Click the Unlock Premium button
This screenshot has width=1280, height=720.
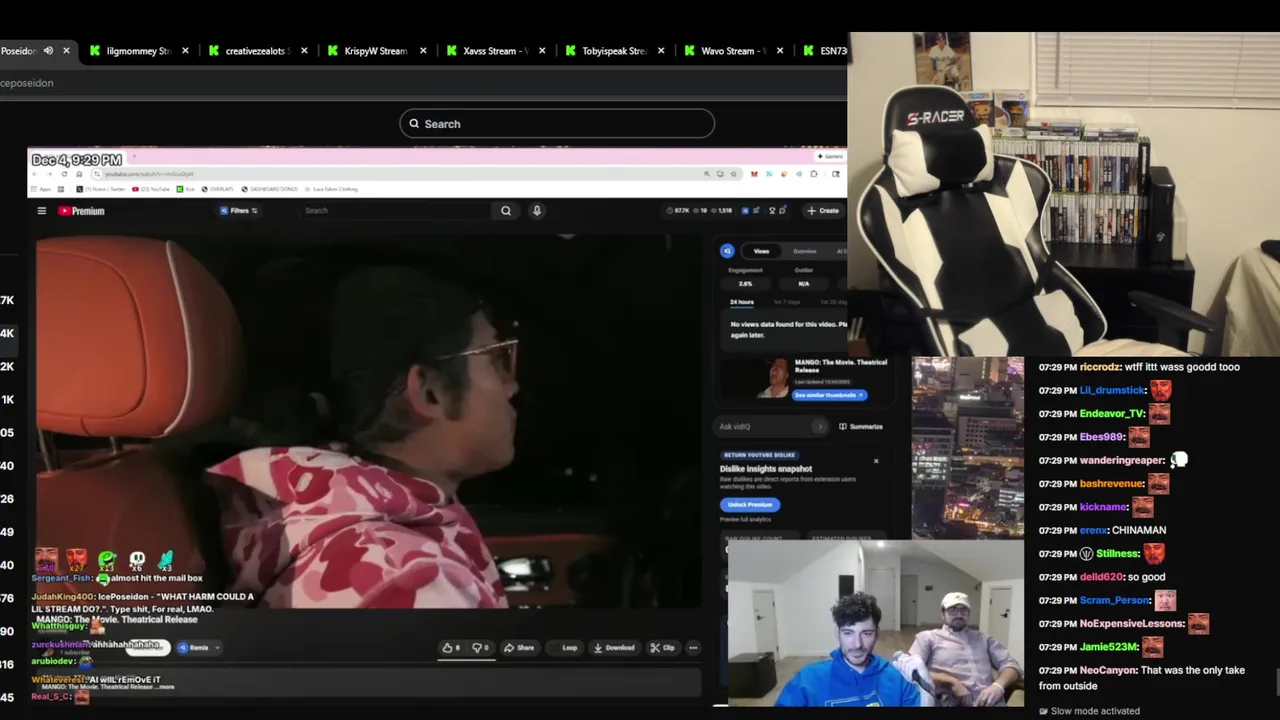[750, 505]
